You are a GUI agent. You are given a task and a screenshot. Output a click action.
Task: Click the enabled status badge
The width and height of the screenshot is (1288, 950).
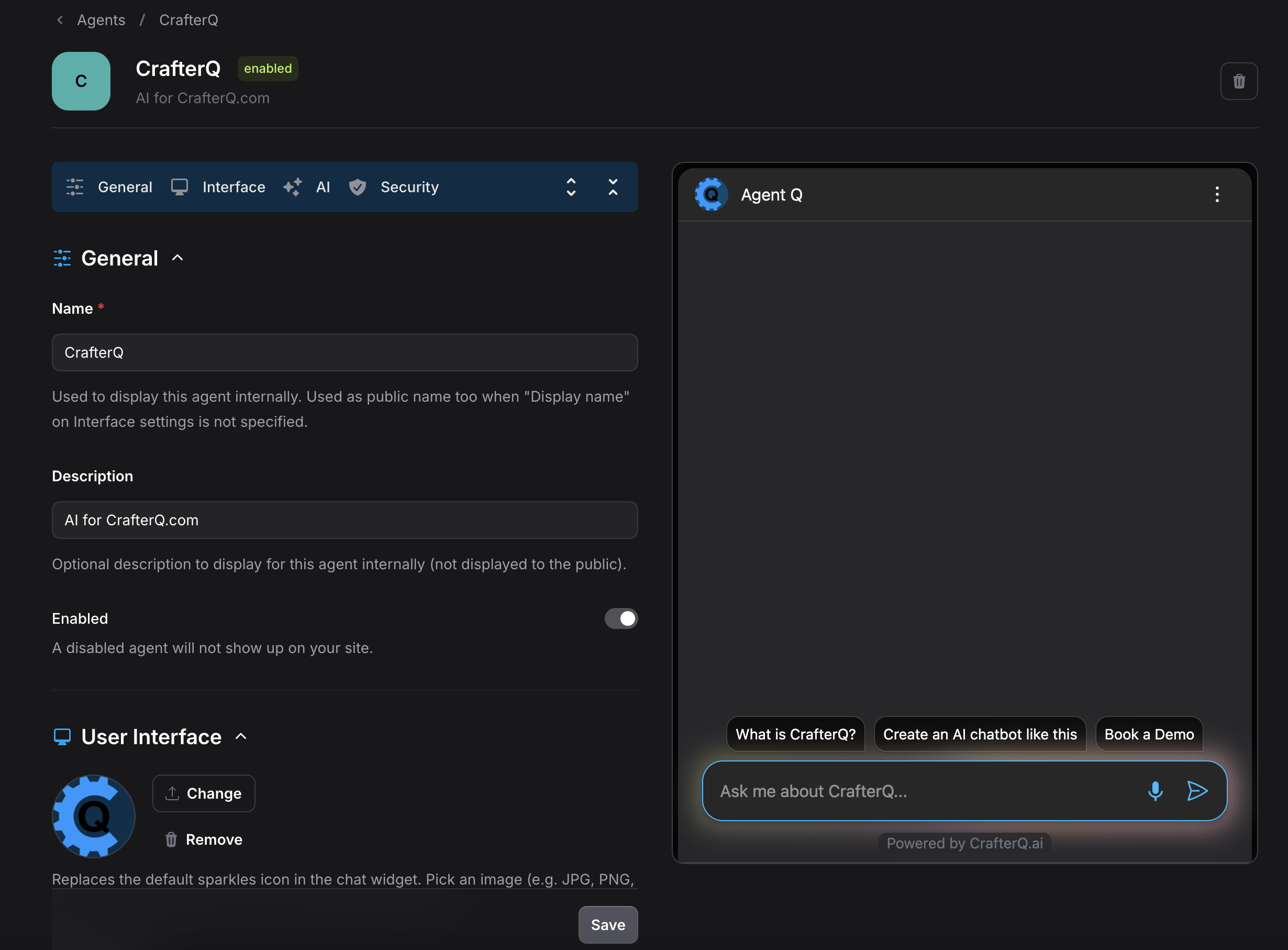268,69
